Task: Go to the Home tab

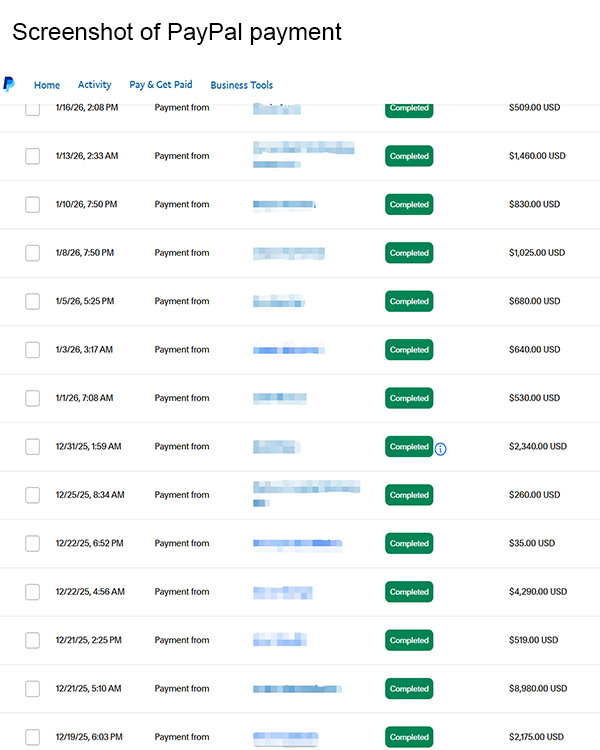Action: (x=47, y=85)
